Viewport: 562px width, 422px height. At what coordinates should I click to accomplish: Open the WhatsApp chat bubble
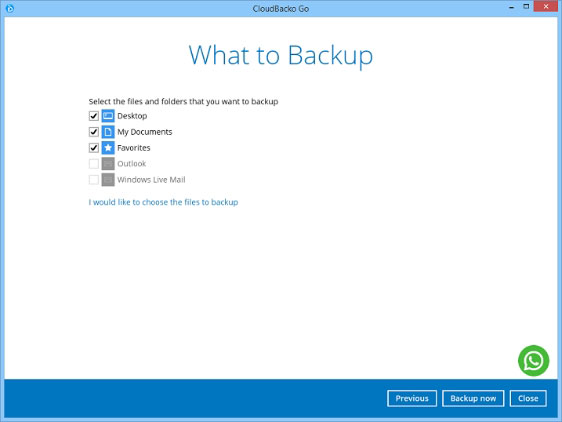pos(533,361)
